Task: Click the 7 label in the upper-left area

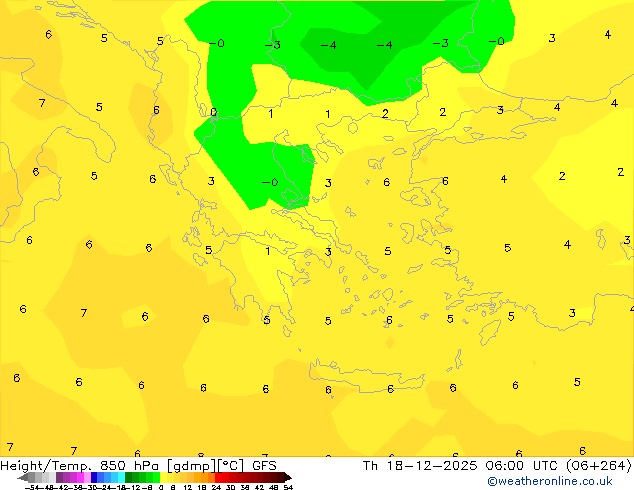Action: pyautogui.click(x=42, y=103)
